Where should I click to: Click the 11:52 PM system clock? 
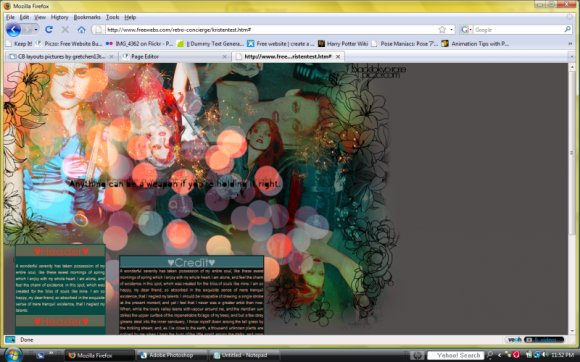coord(562,355)
